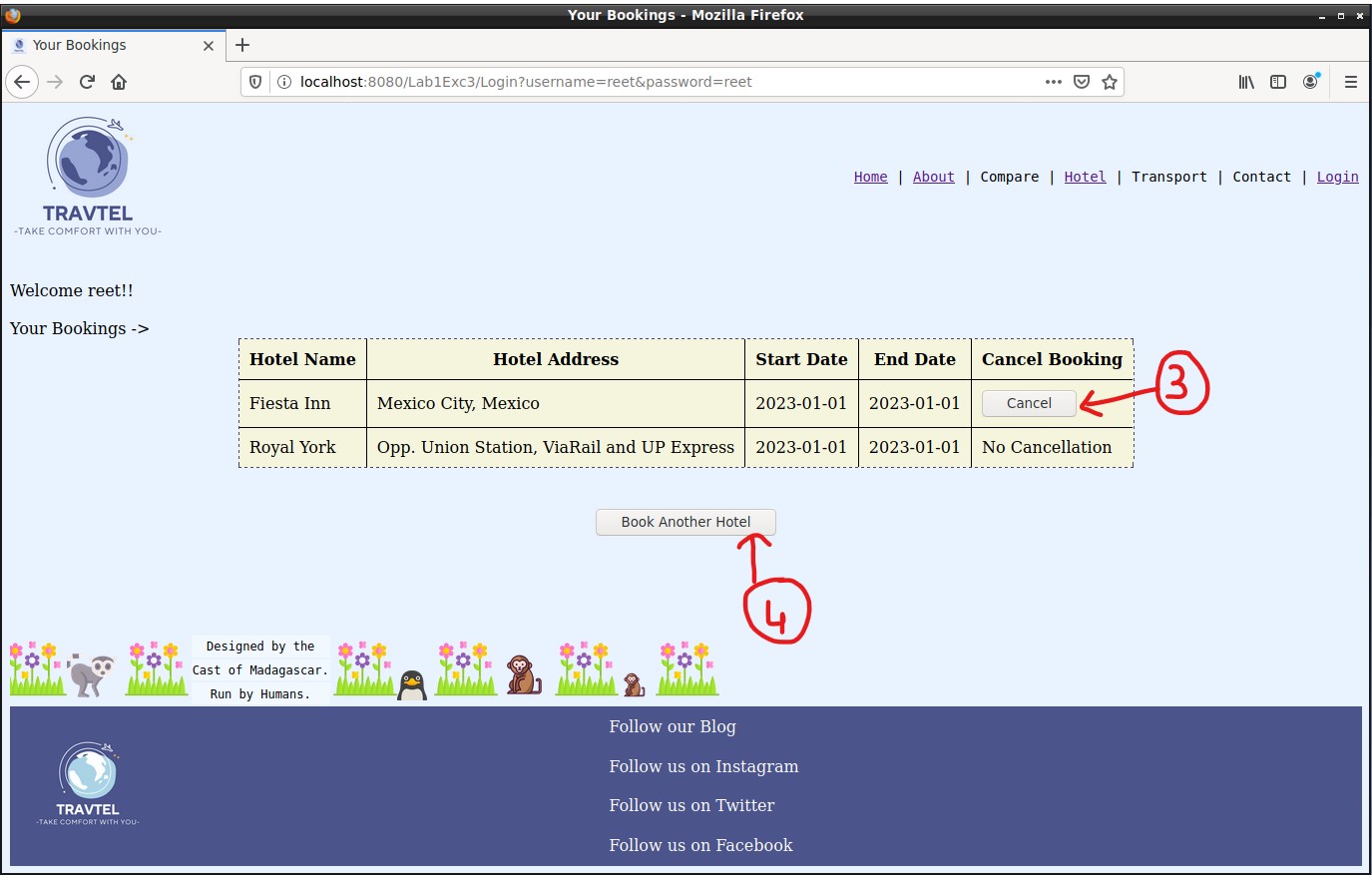Select the Your Bookings tab
The height and width of the screenshot is (875, 1372).
pos(113,45)
